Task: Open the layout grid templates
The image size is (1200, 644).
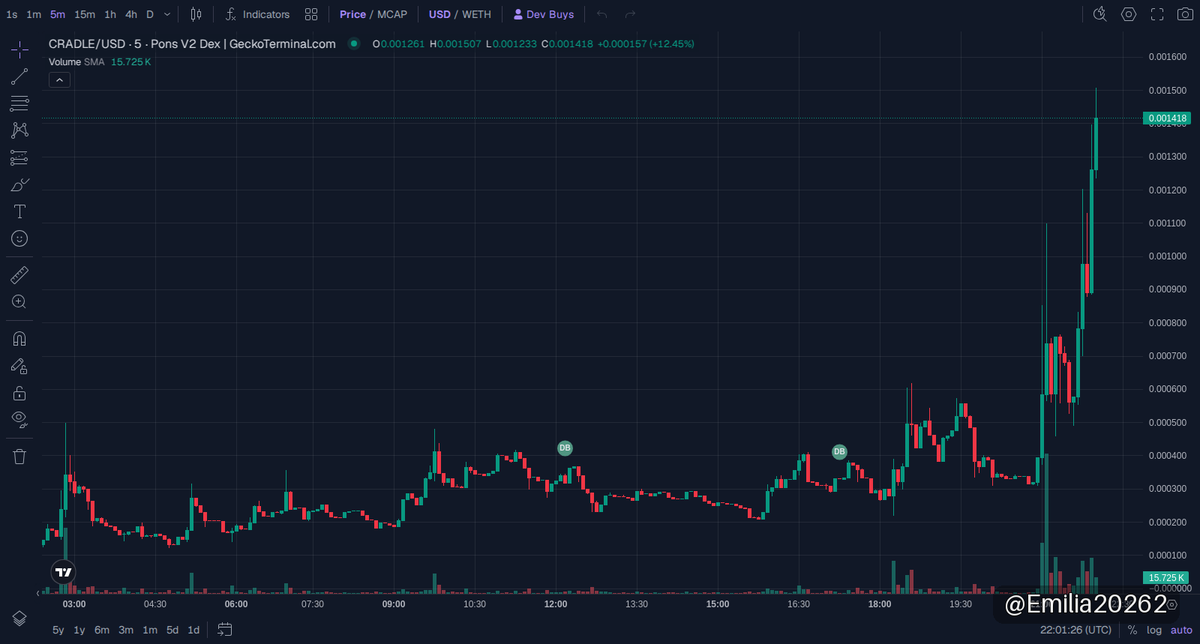Action: point(312,15)
